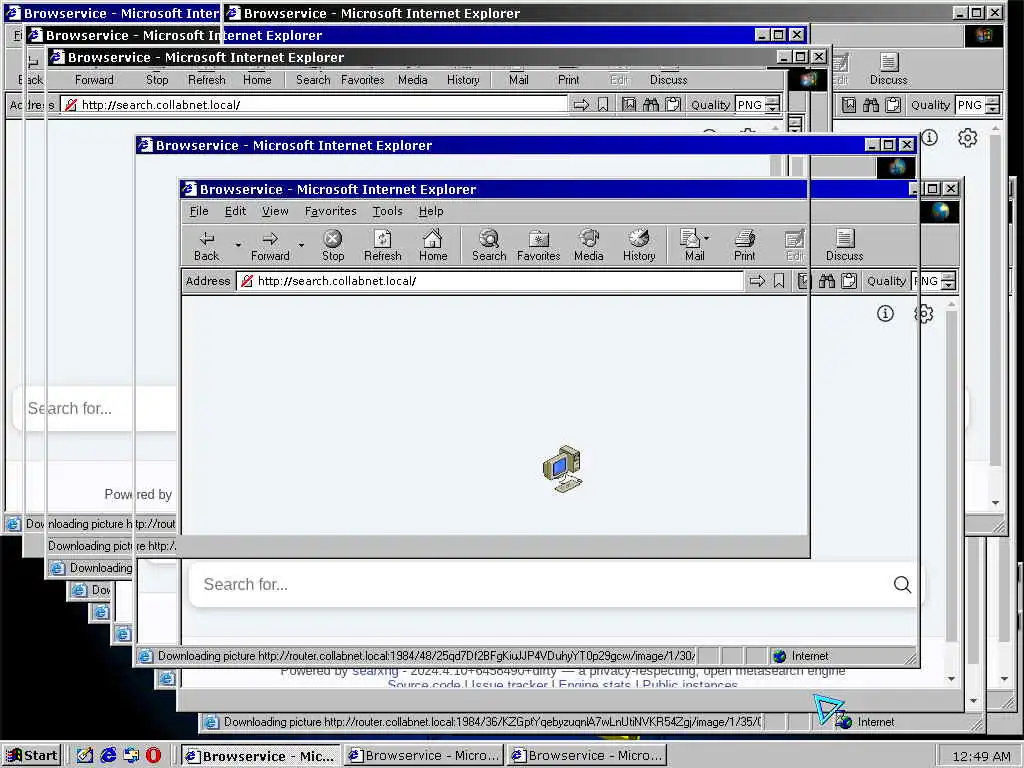Click status text with router.collabnet.local:1984/48 URL
Screen dimensions: 1024x768
point(426,656)
